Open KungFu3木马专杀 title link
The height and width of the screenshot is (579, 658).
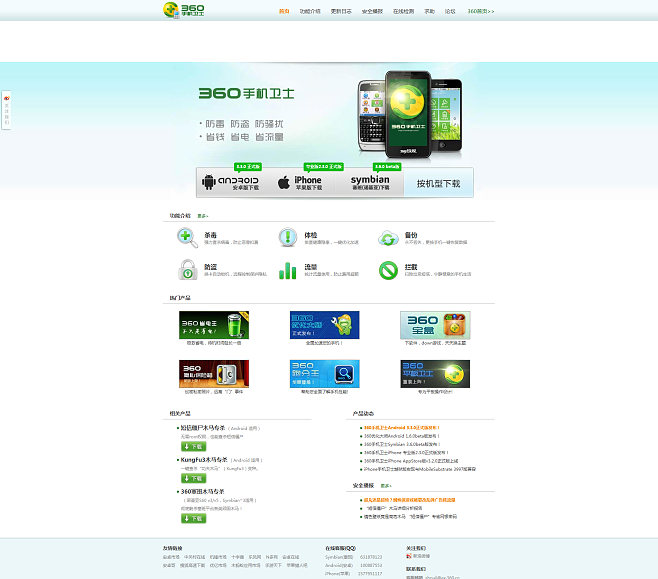point(204,460)
